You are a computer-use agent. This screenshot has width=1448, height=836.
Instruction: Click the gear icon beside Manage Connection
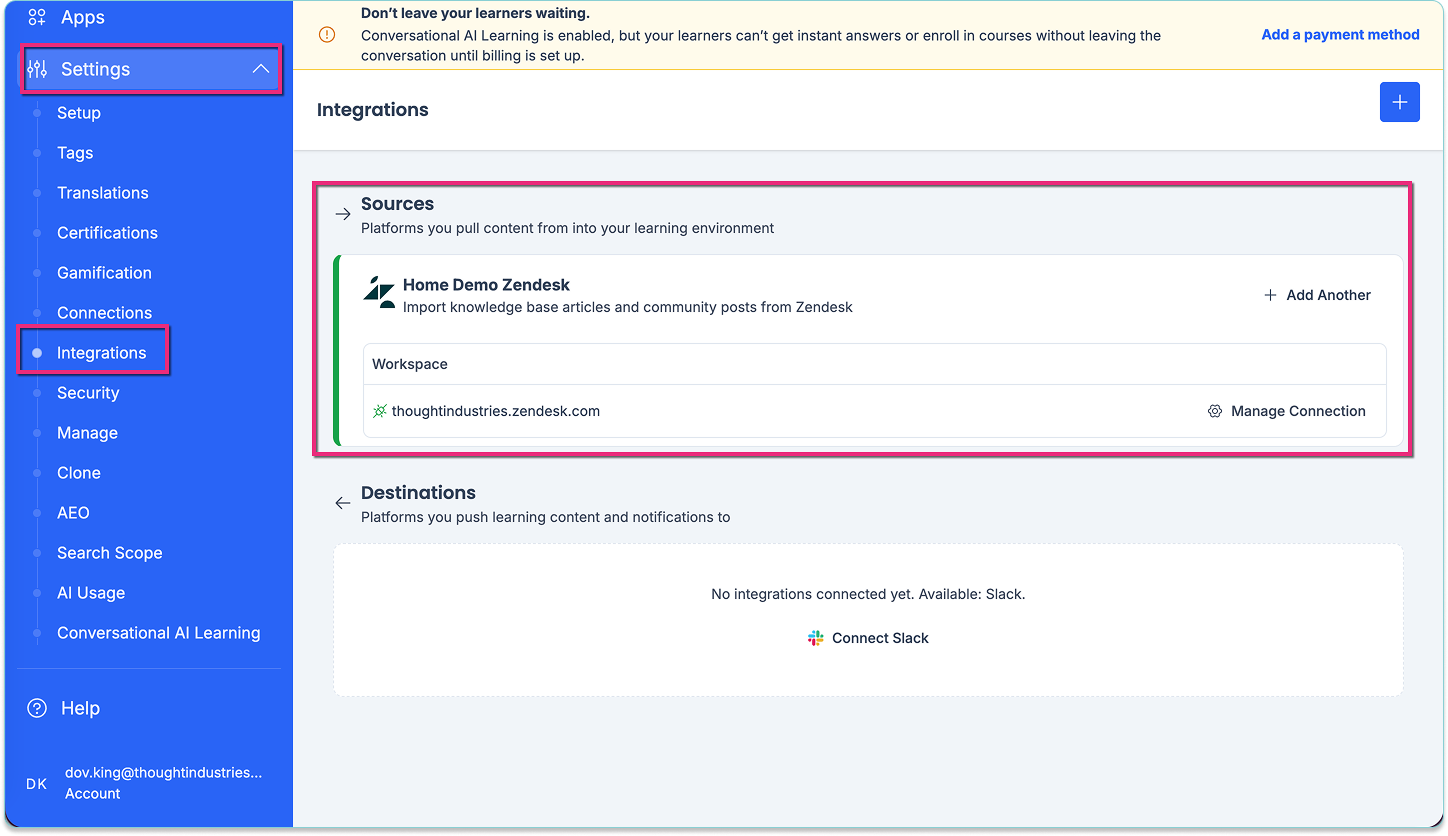[1215, 411]
